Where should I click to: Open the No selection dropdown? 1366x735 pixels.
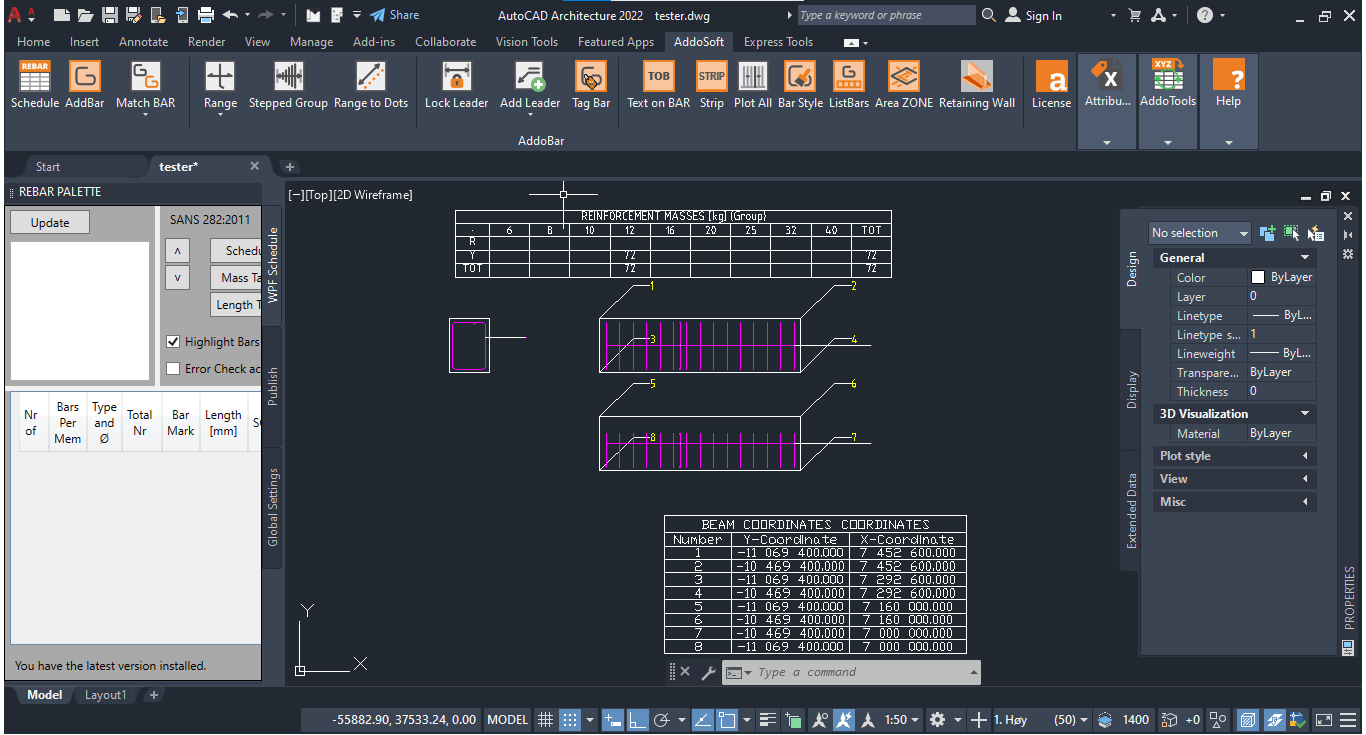click(x=1200, y=233)
